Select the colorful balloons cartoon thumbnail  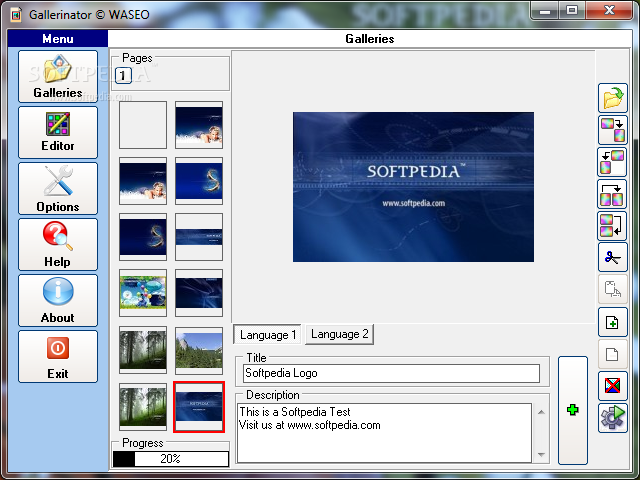[143, 293]
